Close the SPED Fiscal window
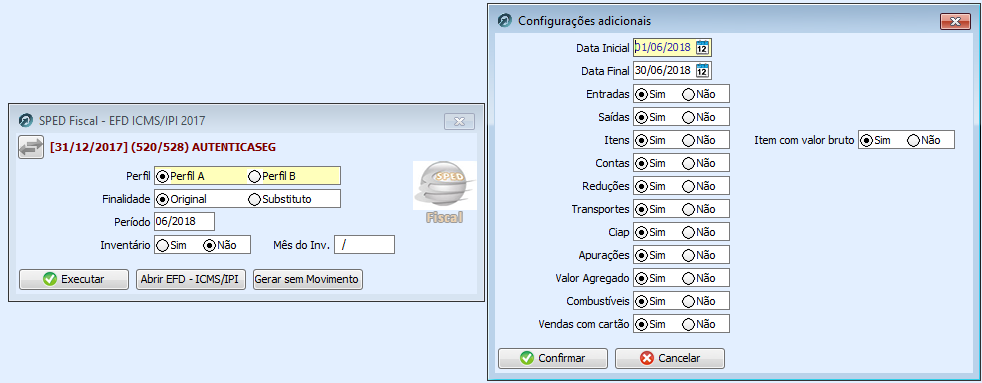Image resolution: width=982 pixels, height=383 pixels. point(459,121)
